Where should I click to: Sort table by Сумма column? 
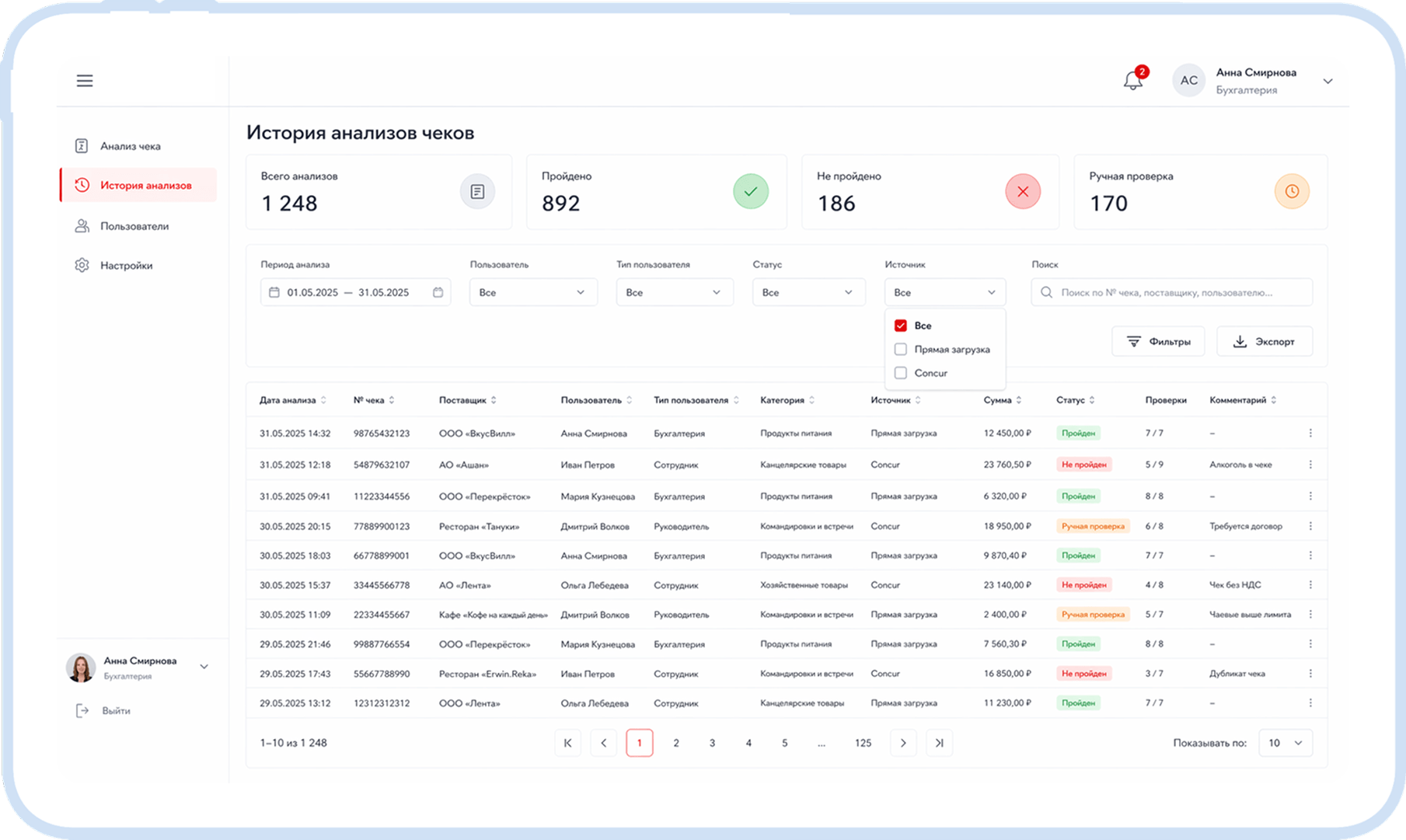1003,400
